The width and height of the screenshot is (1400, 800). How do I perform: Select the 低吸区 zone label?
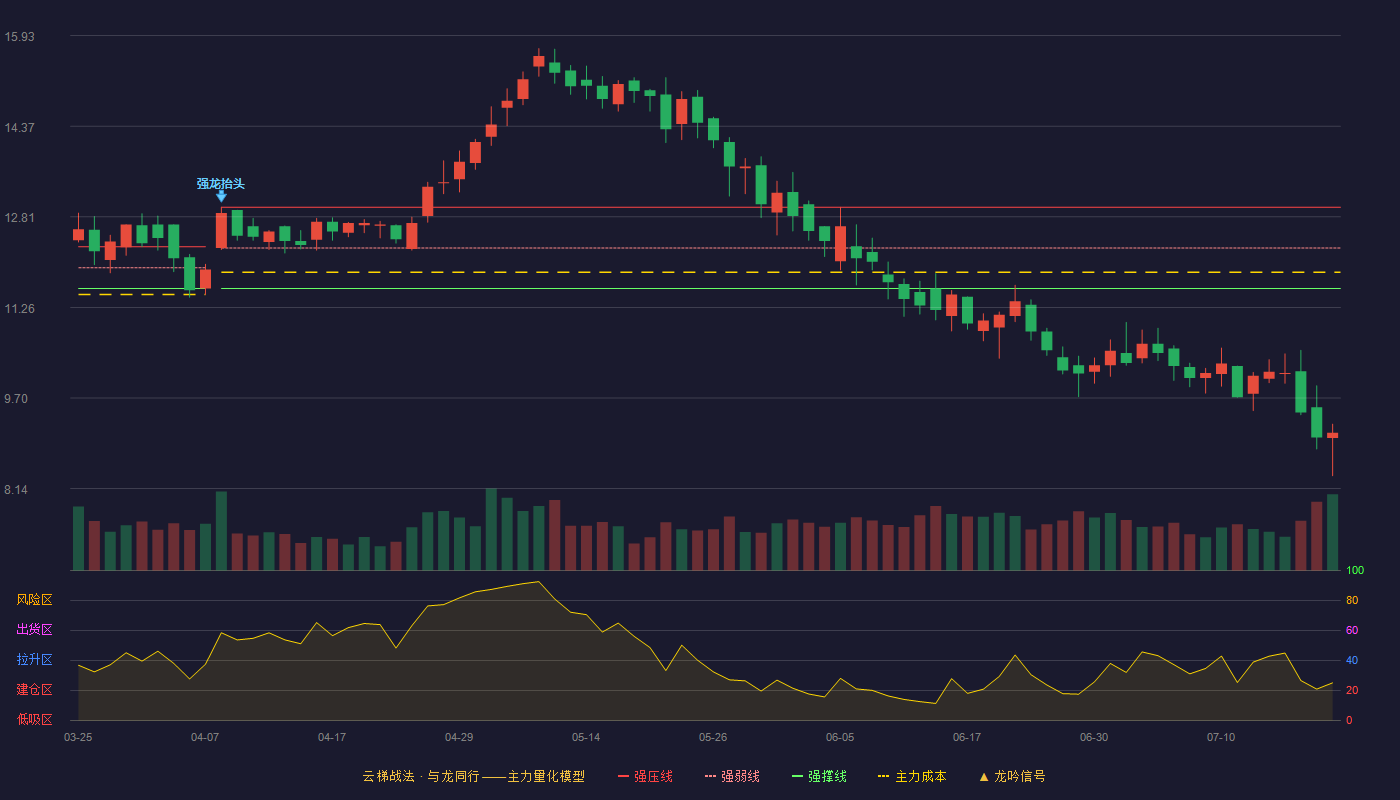tap(34, 719)
